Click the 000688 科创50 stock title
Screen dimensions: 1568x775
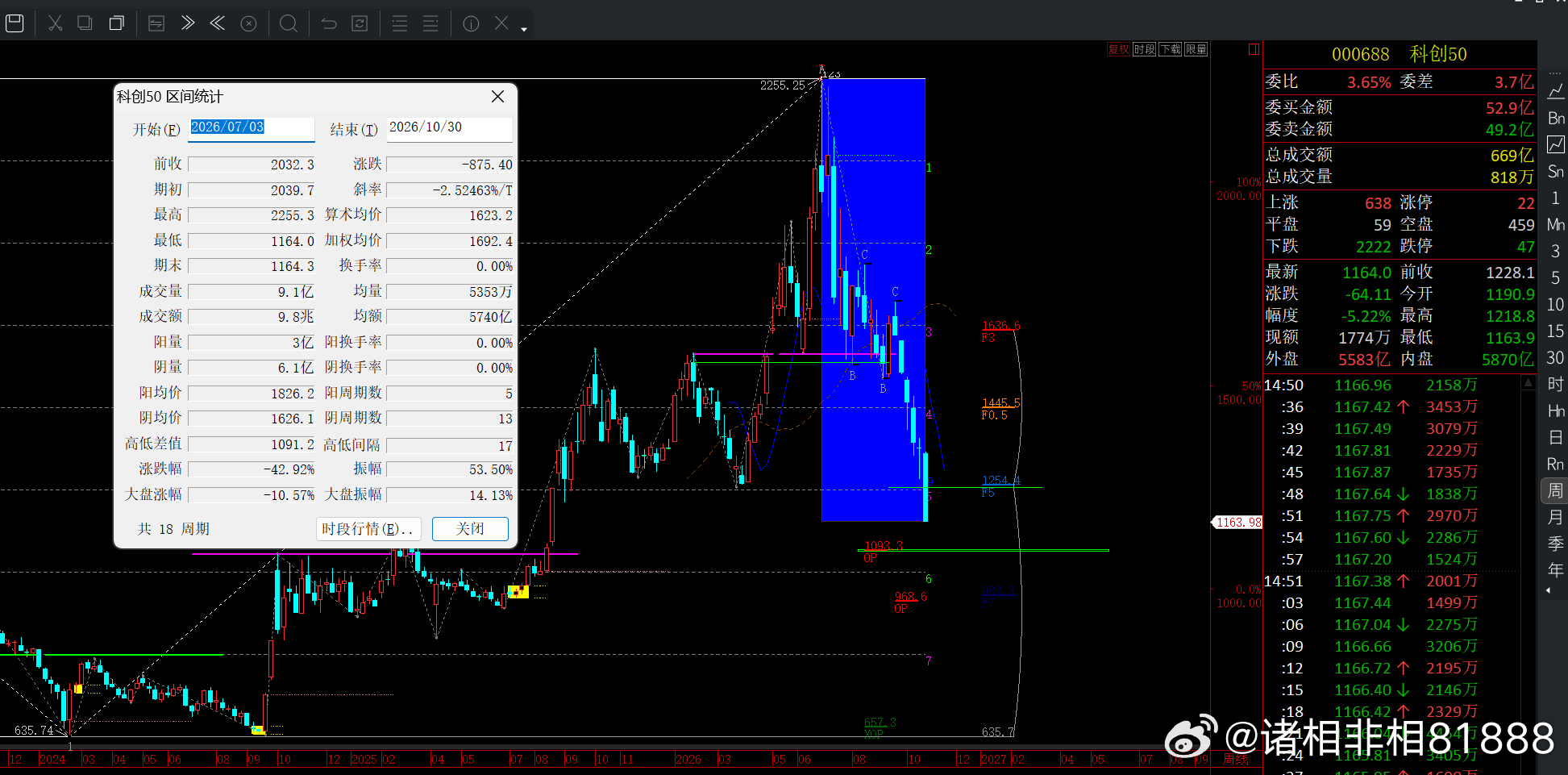[x=1399, y=54]
